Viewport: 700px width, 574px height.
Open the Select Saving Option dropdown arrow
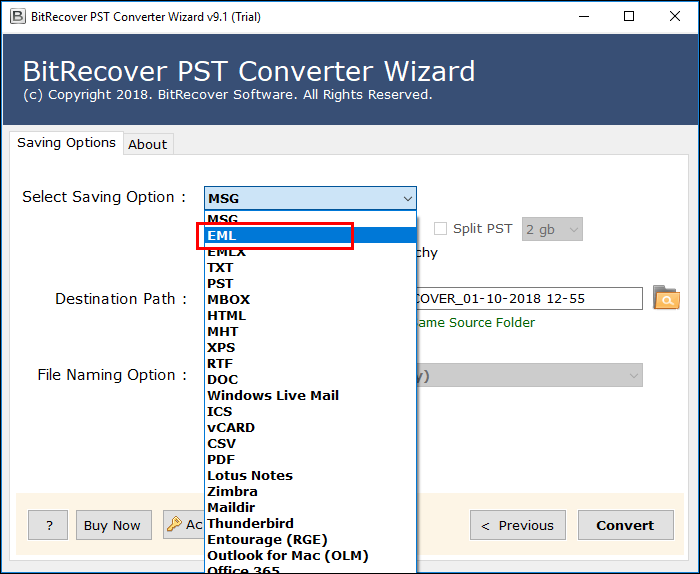[406, 198]
